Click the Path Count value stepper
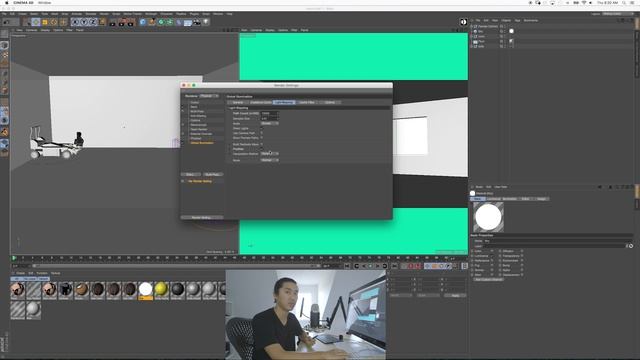Image resolution: width=640 pixels, height=360 pixels. tap(278, 113)
